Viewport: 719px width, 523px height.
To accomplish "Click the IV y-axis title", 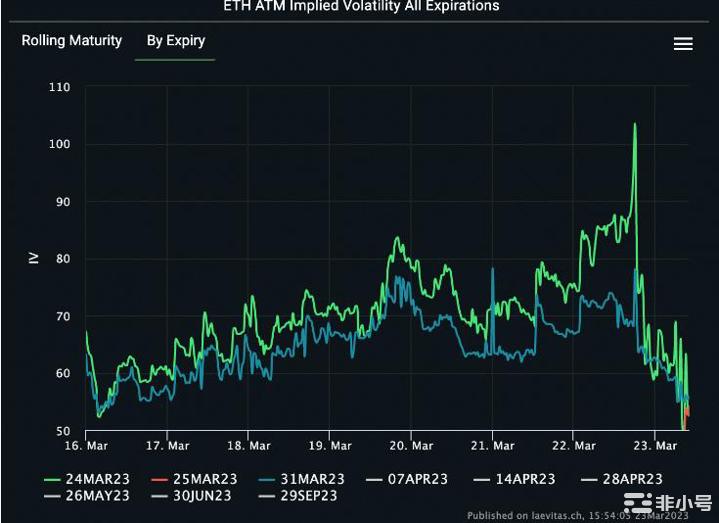I will [33, 258].
